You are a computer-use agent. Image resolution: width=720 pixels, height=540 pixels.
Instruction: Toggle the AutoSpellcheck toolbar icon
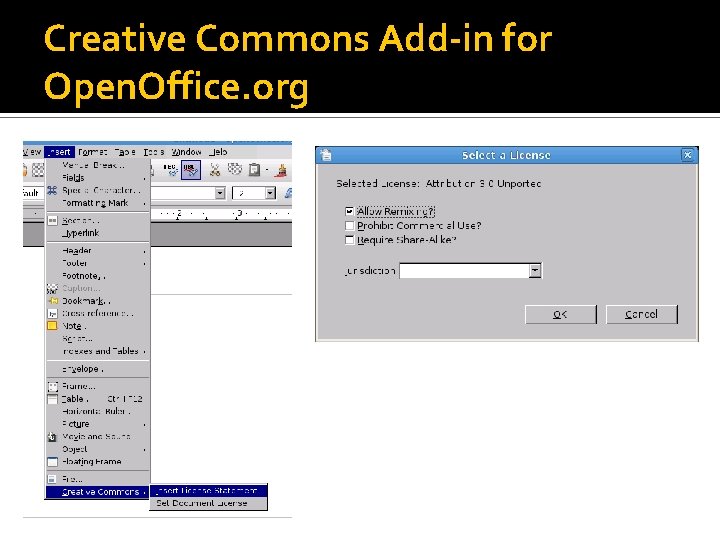[191, 170]
